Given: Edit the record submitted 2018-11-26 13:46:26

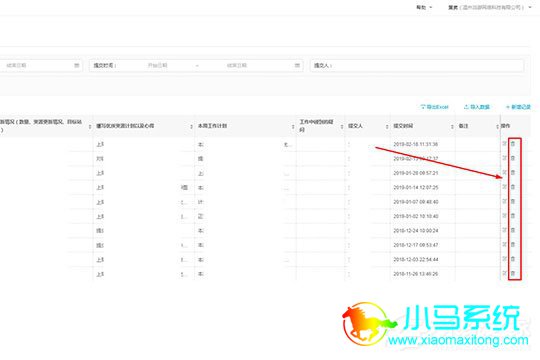Looking at the screenshot, I should pyautogui.click(x=505, y=274).
